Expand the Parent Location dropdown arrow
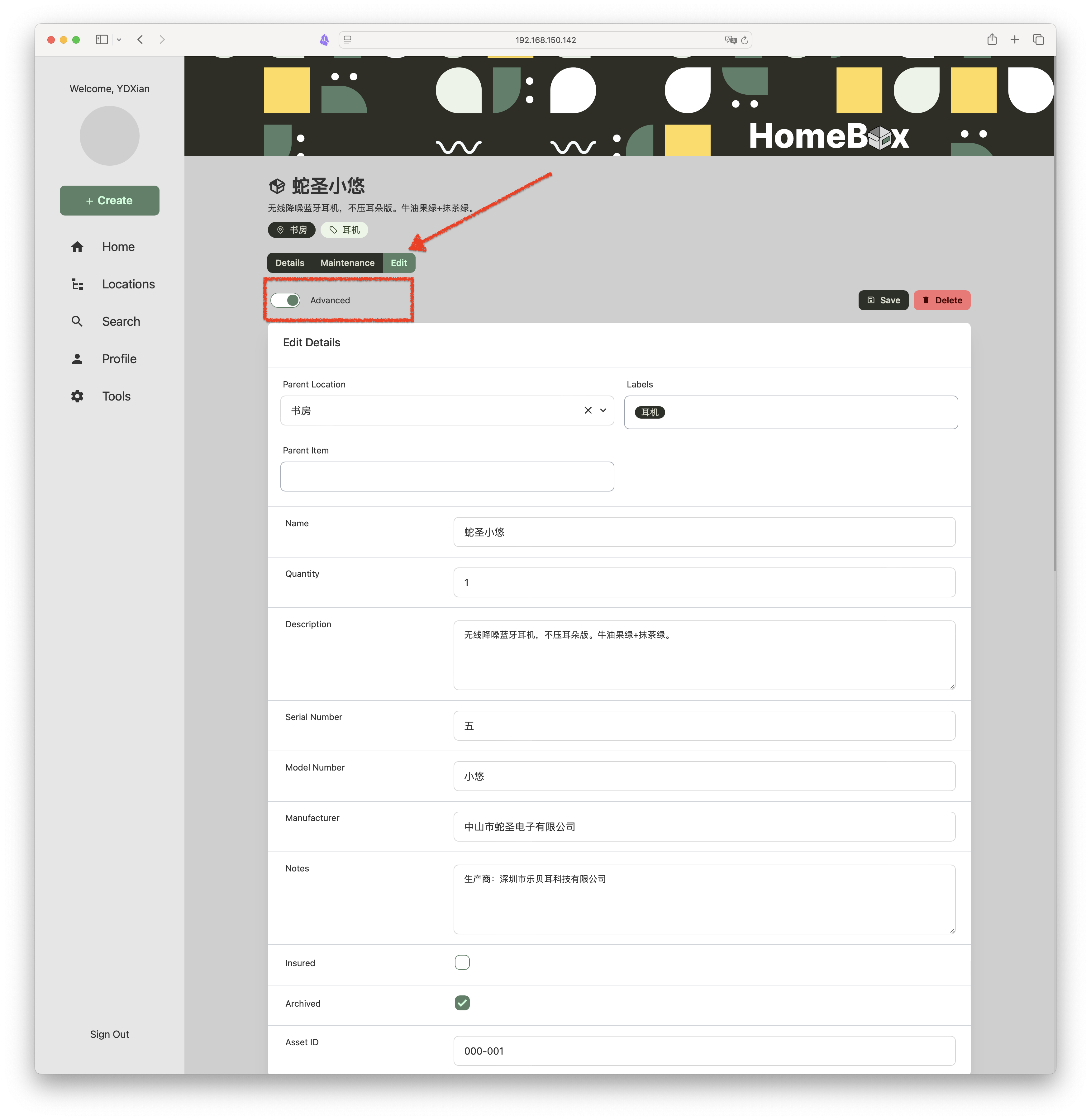The image size is (1091, 1120). (603, 410)
